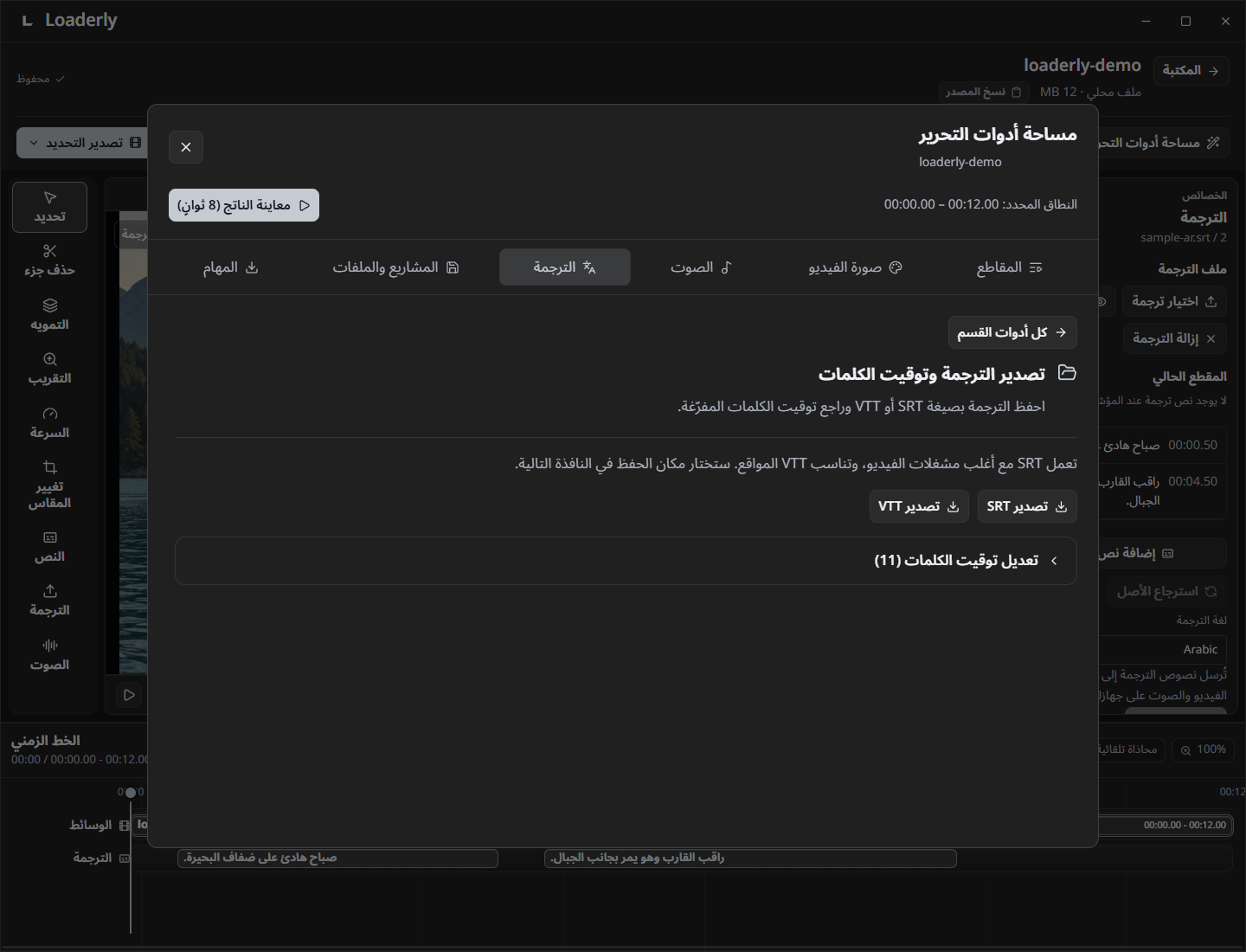Expand تعديل توقيت الكلمات (11) section

point(626,561)
